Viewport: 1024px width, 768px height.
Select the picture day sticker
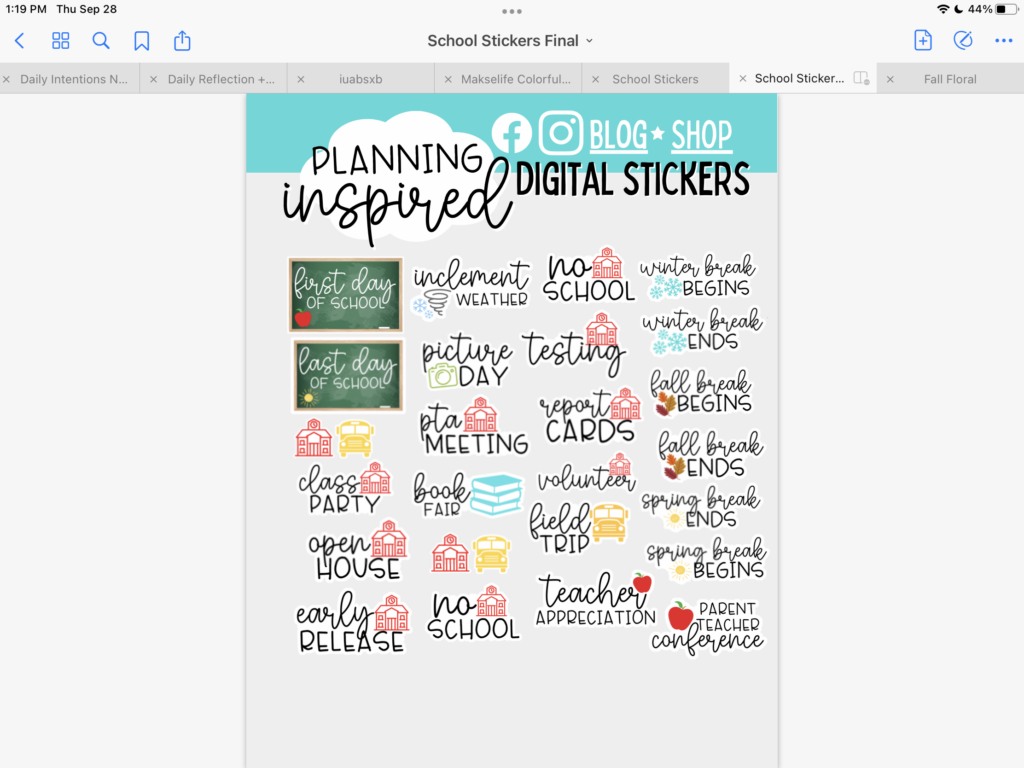tap(466, 363)
